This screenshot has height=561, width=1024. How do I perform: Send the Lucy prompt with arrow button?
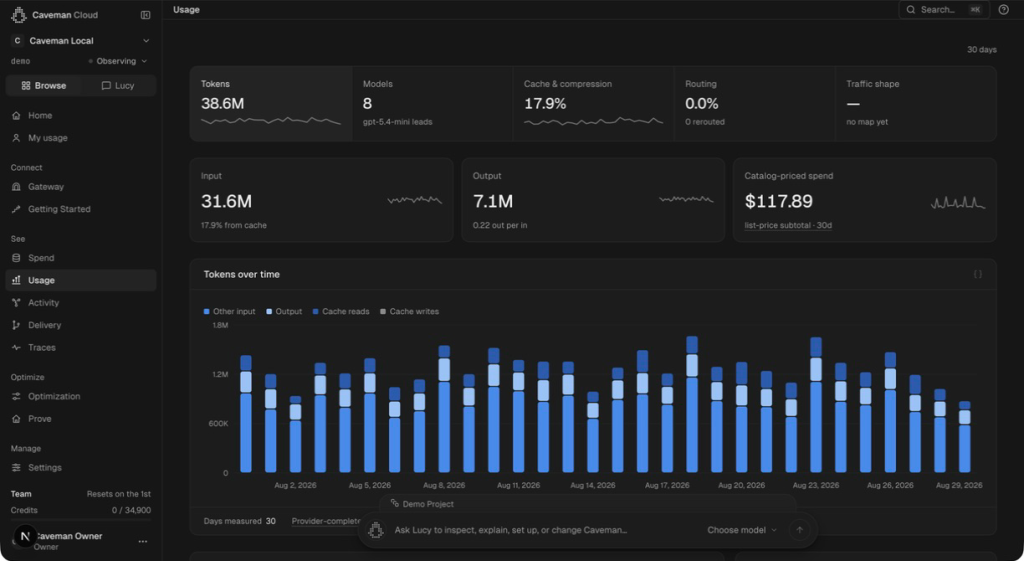pos(799,530)
